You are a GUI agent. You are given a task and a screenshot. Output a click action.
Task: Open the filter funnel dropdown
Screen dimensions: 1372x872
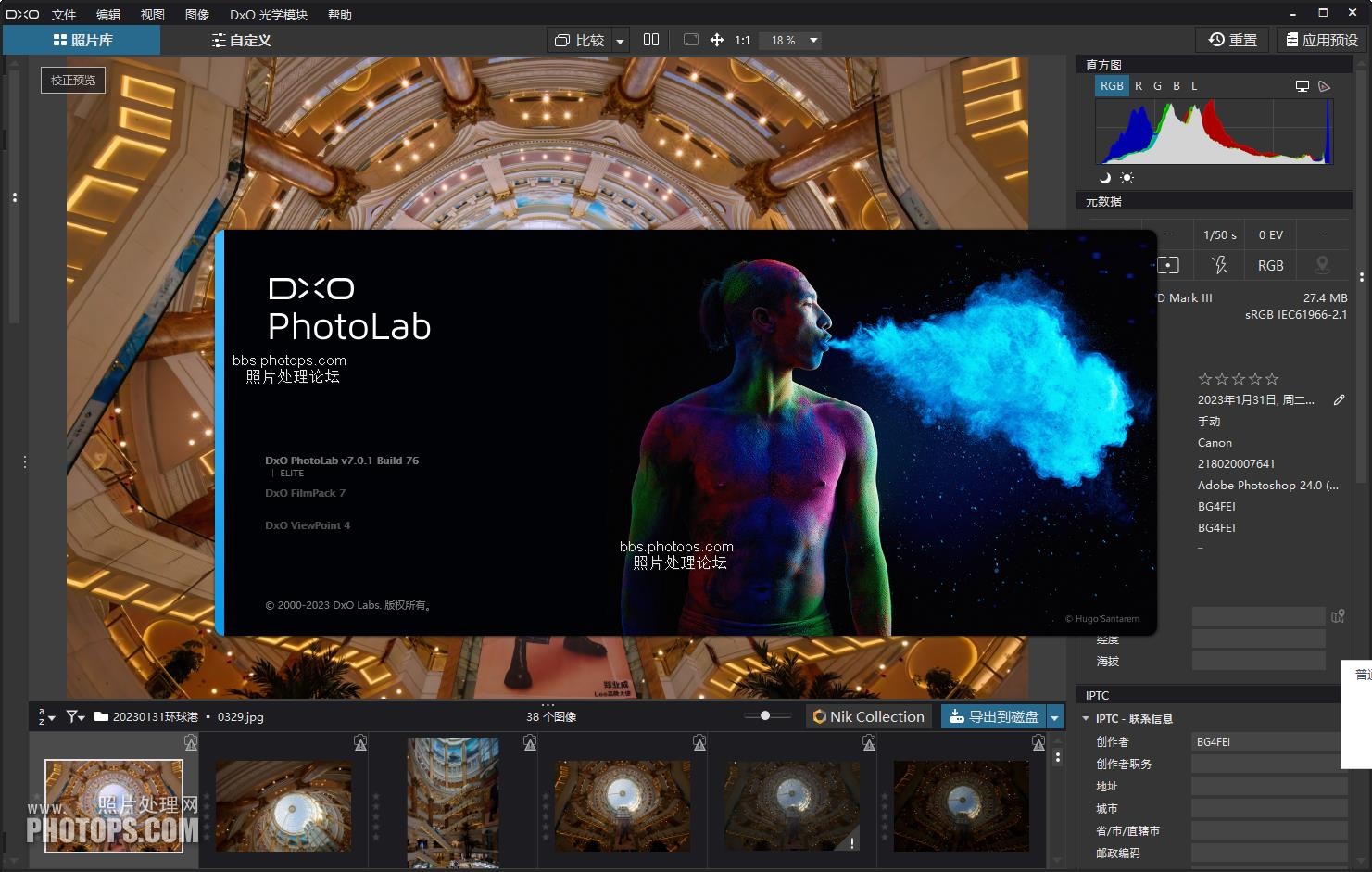point(75,716)
